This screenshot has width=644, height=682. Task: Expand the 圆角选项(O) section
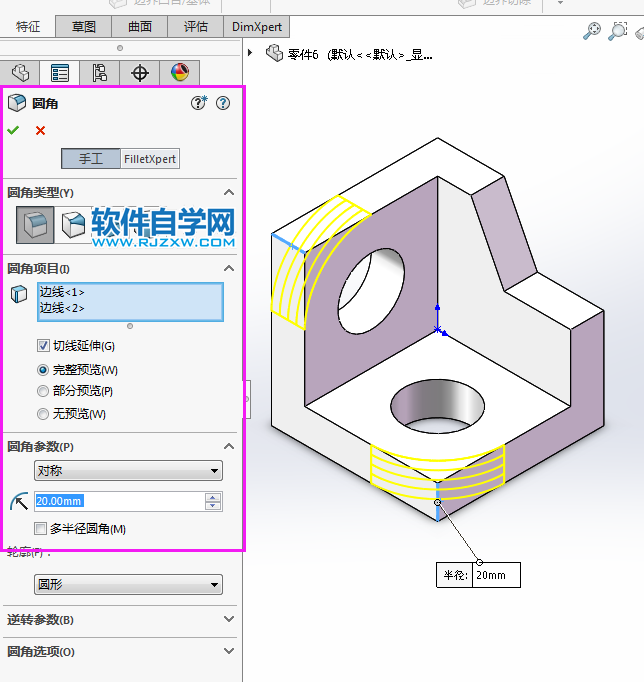pos(229,651)
